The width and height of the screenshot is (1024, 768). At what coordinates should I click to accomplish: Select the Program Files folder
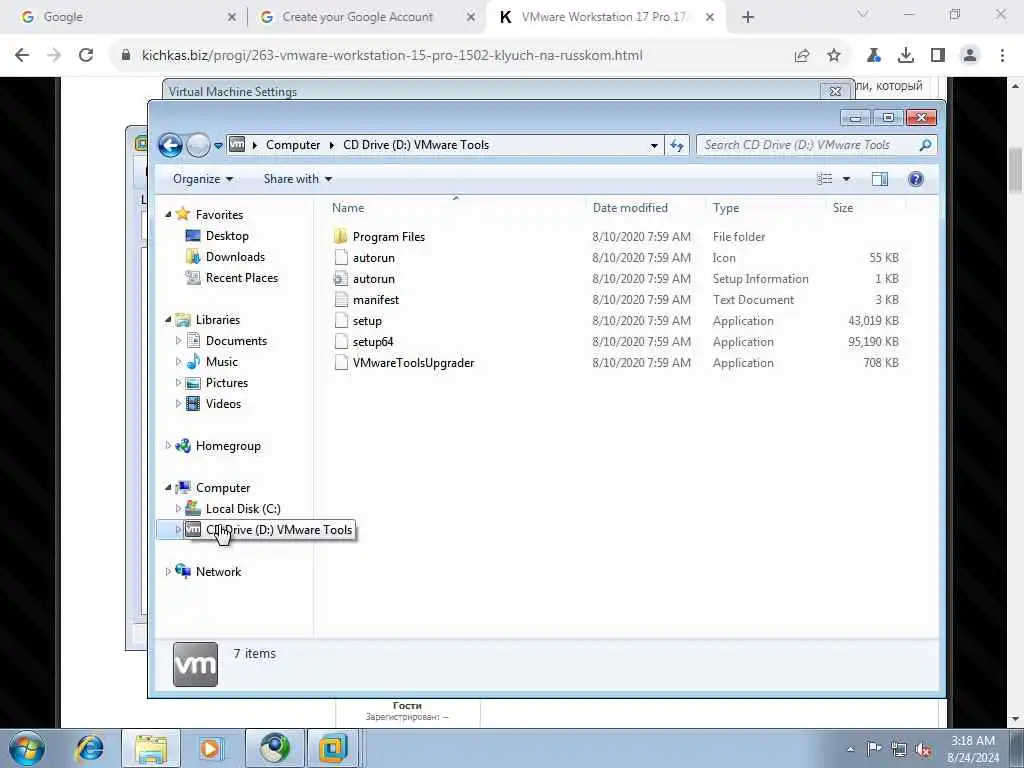(389, 236)
